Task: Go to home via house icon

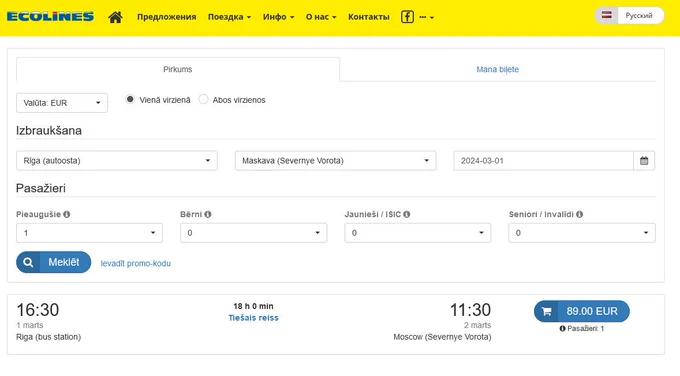Action: [115, 17]
